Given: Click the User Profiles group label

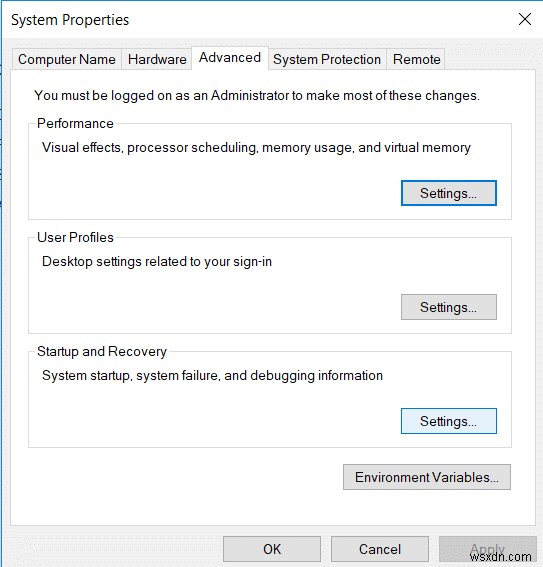Looking at the screenshot, I should click(x=75, y=238).
